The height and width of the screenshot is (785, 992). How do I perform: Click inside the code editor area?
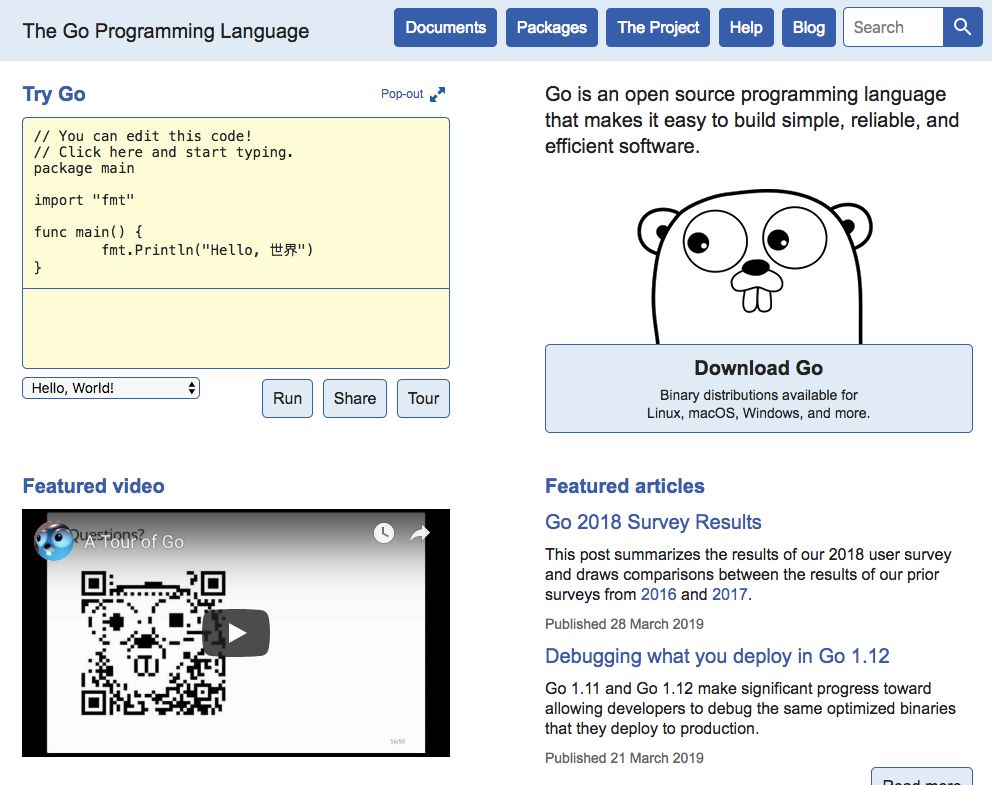tap(236, 203)
